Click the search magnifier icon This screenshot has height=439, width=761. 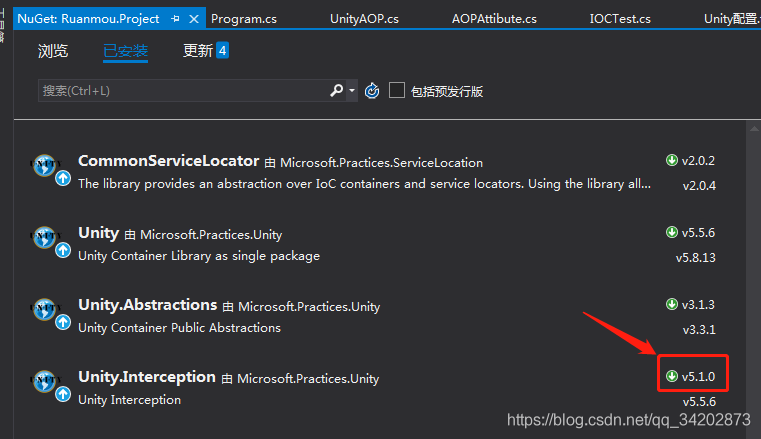point(336,90)
